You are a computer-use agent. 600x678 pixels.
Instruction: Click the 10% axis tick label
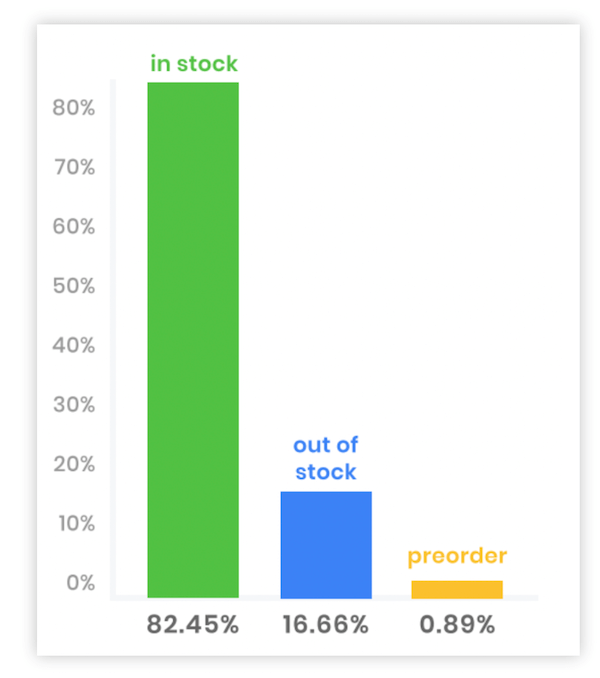(74, 524)
